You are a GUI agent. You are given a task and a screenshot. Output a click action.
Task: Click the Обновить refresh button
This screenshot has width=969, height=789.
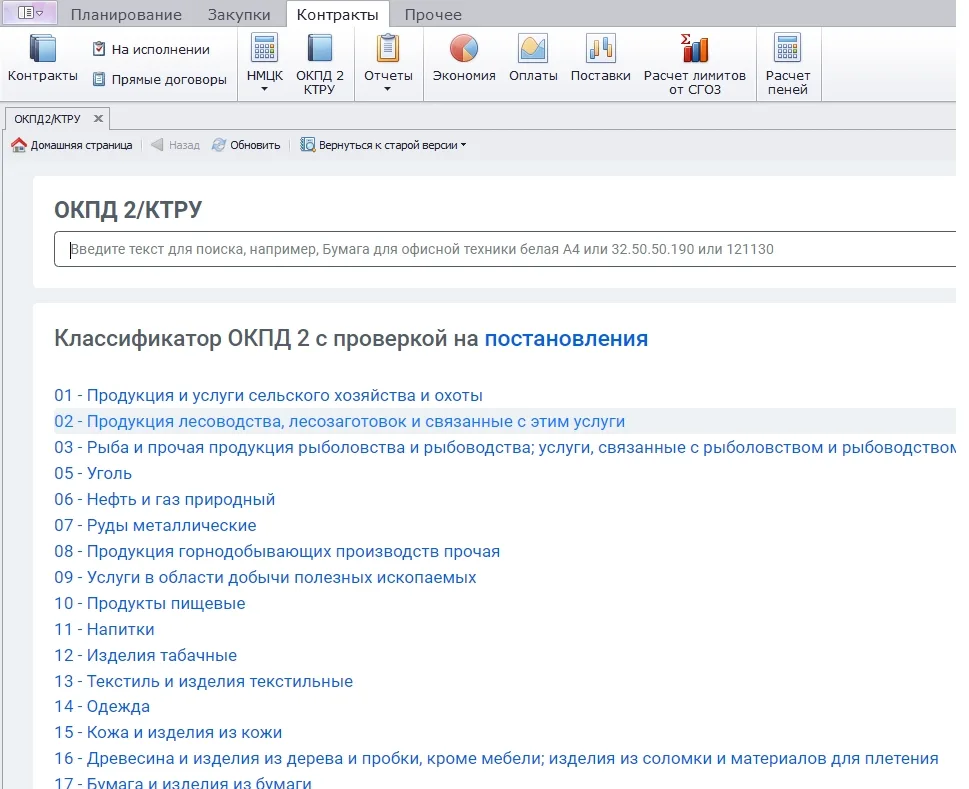click(246, 145)
